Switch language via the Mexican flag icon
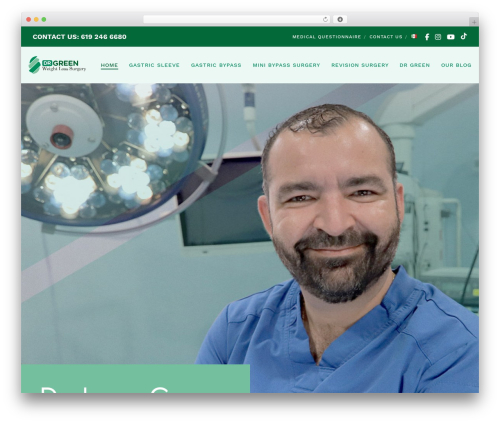Screen dimensions: 500x423 pyautogui.click(x=414, y=36)
